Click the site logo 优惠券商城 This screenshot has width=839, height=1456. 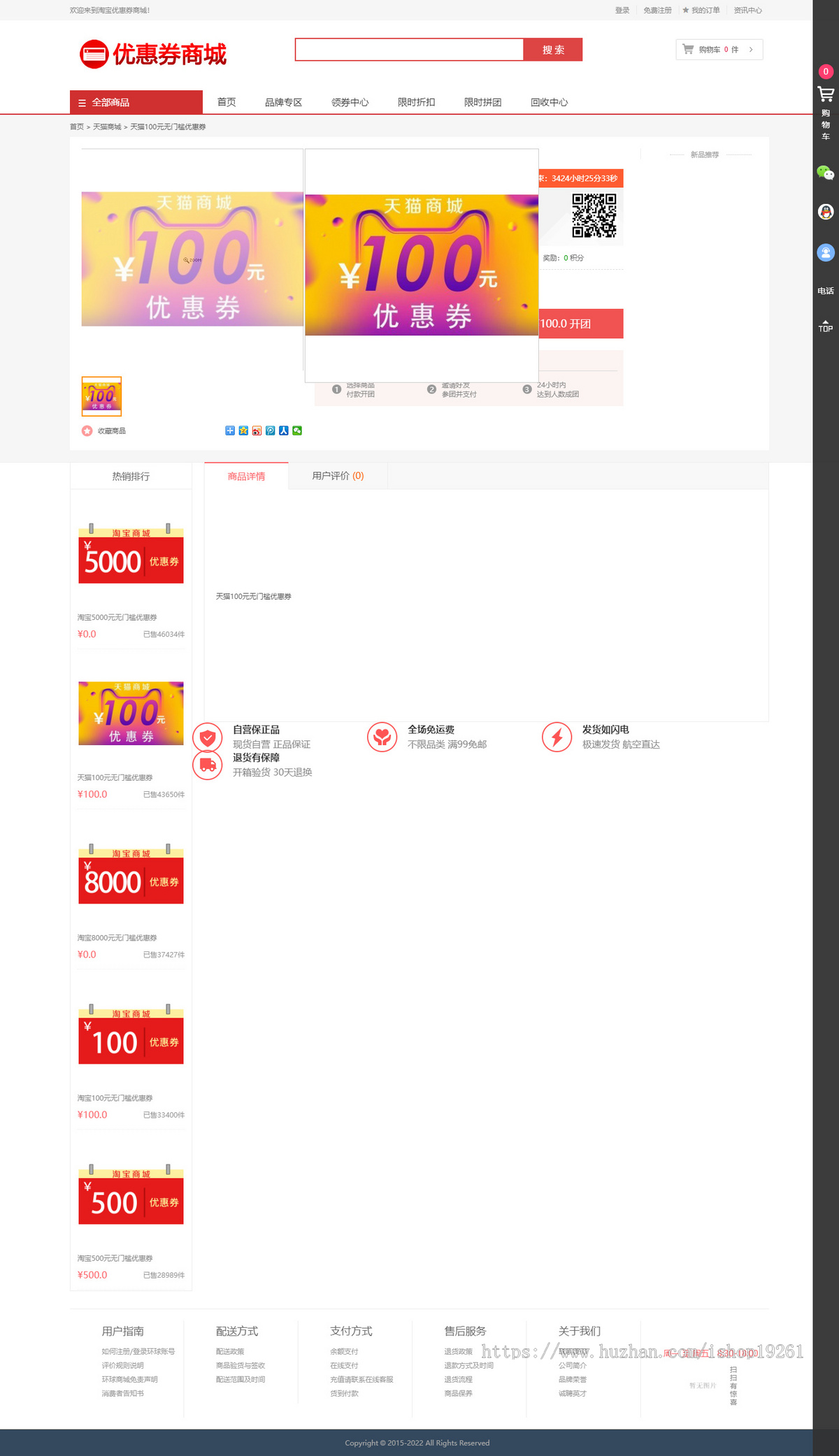tap(153, 54)
